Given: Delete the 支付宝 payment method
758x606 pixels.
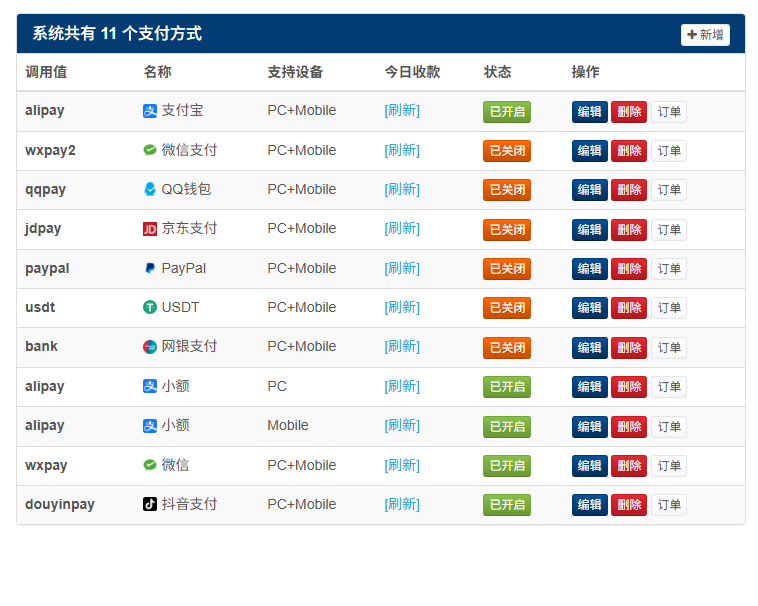Looking at the screenshot, I should pos(629,112).
